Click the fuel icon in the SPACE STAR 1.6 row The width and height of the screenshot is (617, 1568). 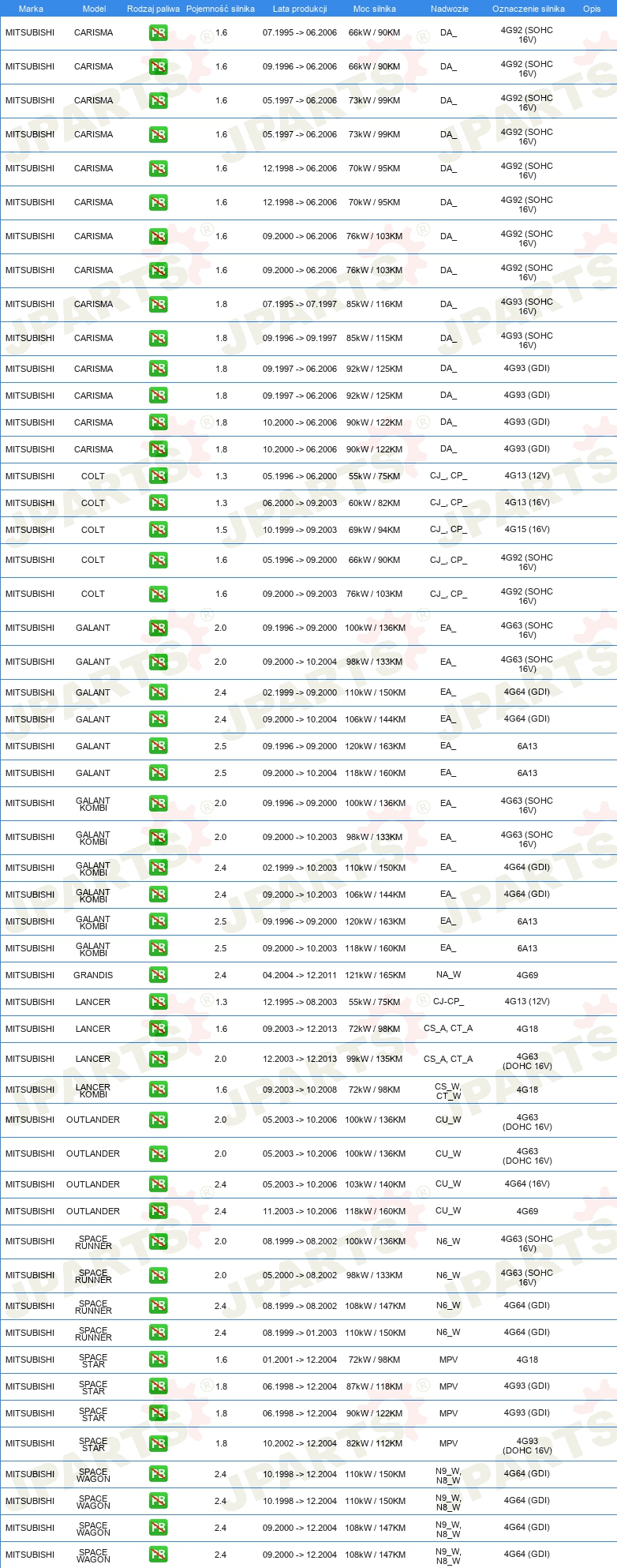tap(158, 1360)
